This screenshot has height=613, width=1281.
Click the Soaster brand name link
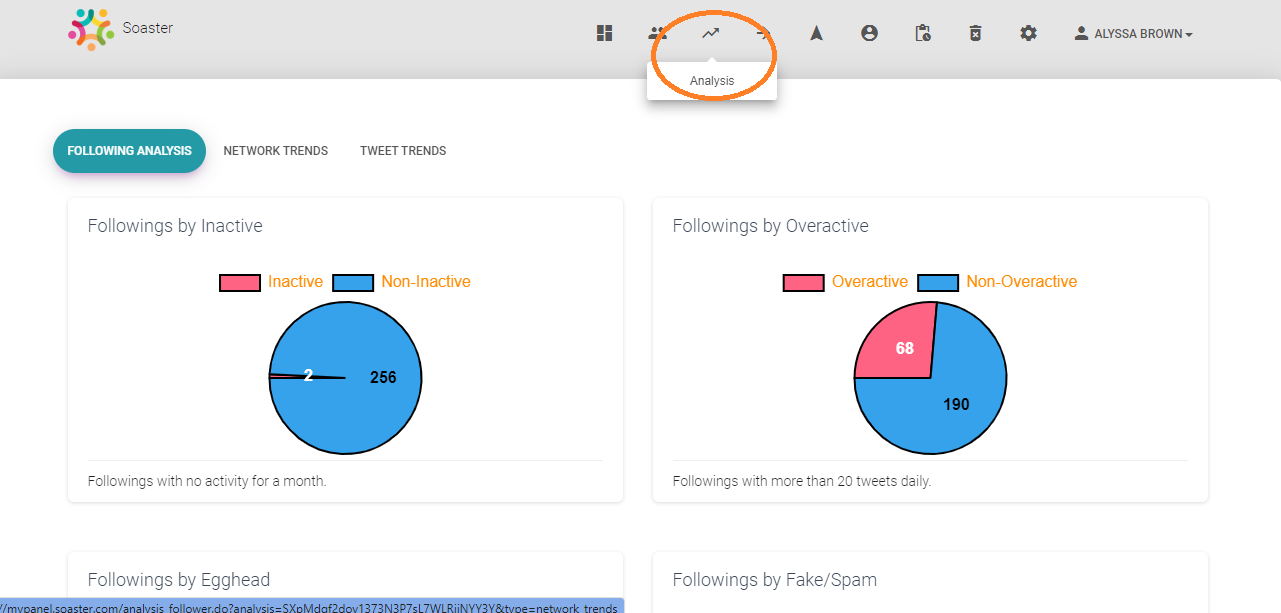[147, 28]
